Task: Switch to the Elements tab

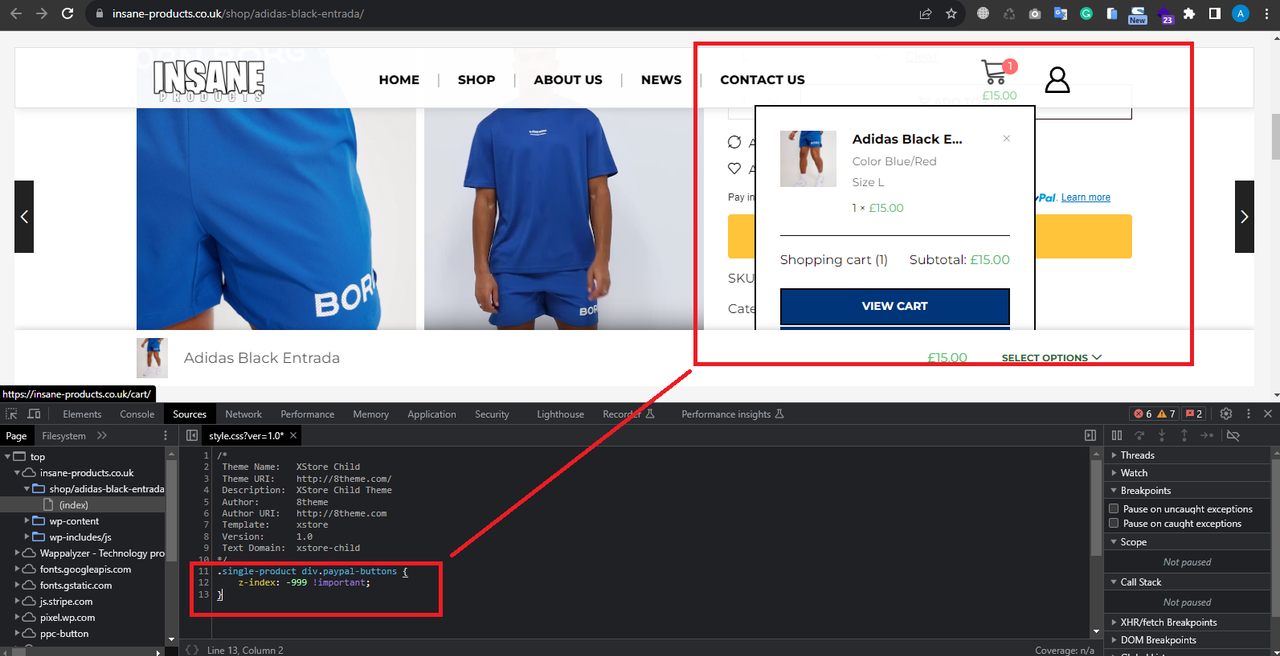Action: [82, 414]
